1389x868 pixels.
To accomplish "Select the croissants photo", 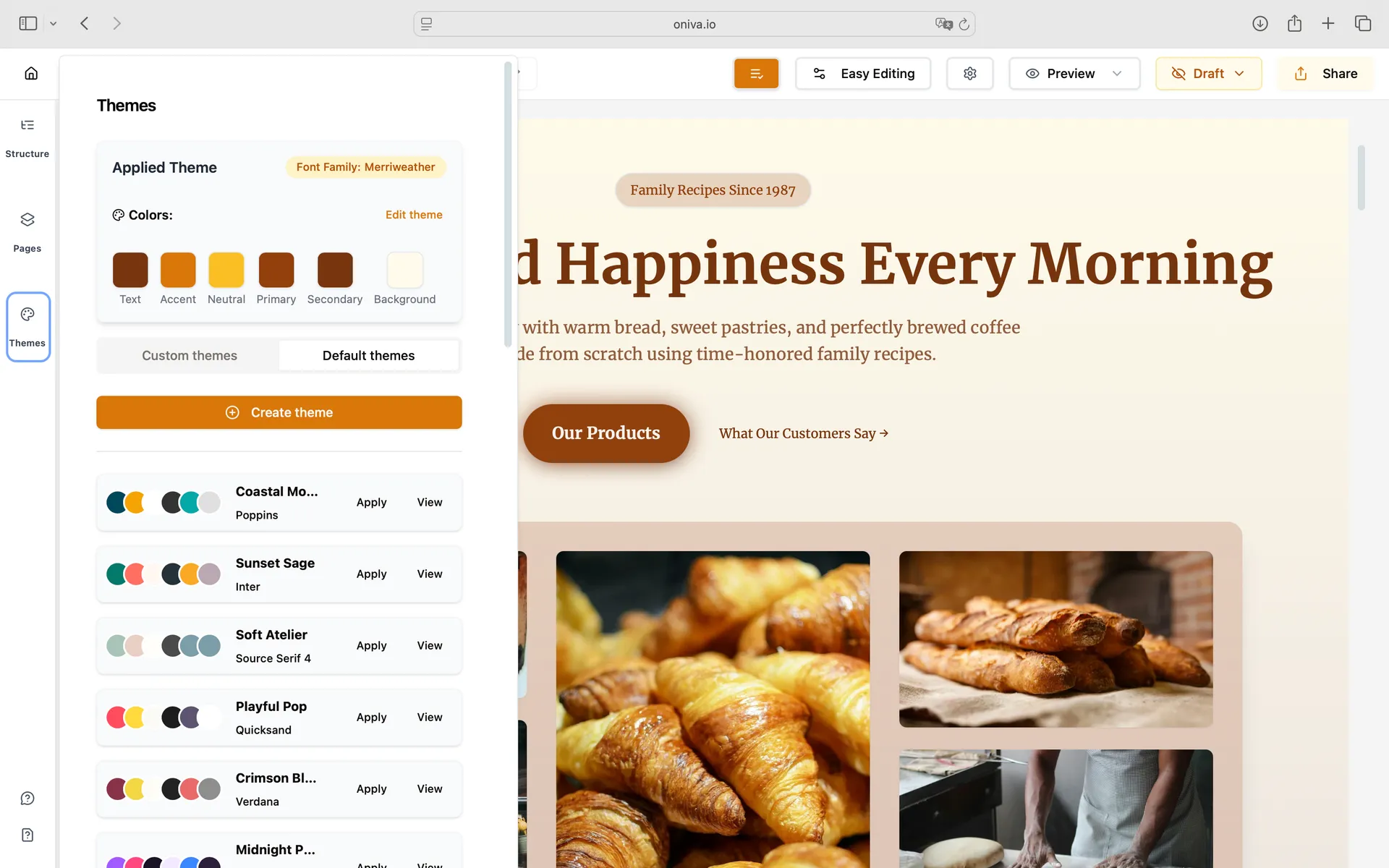I will (x=713, y=710).
